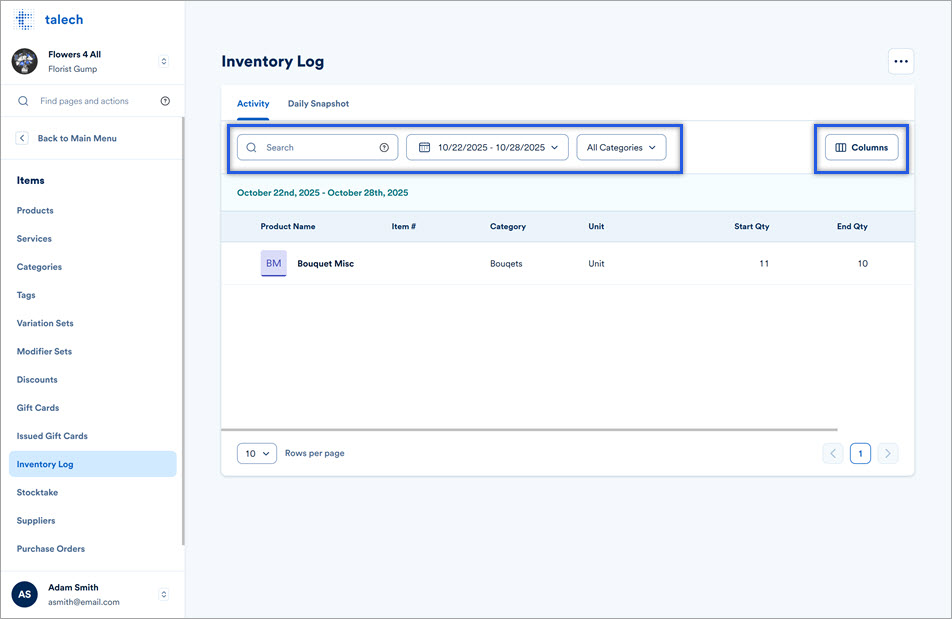Click the Item # column header
Screen dimensions: 952x619
pyautogui.click(x=404, y=226)
